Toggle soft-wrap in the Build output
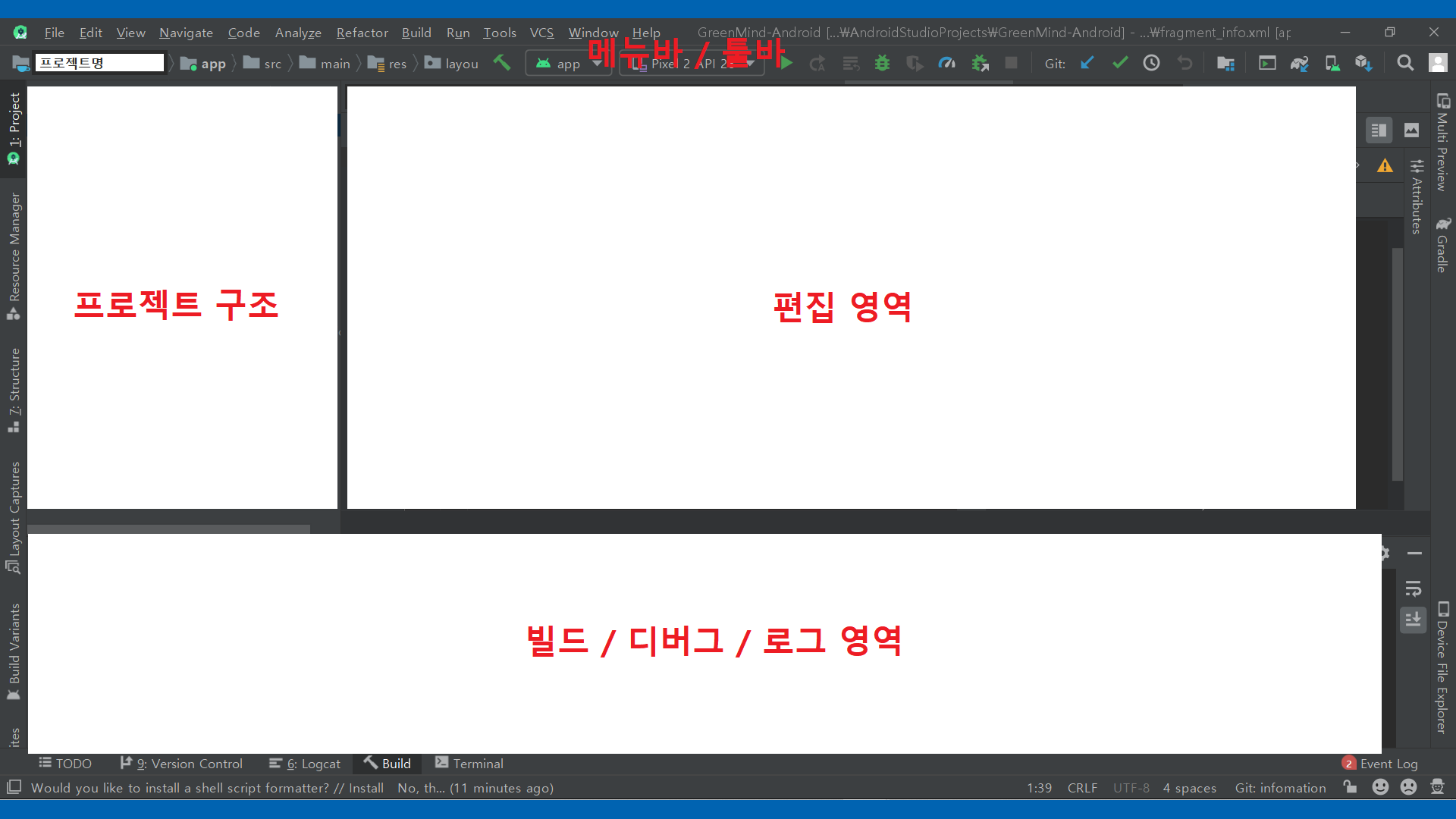1456x819 pixels. pyautogui.click(x=1414, y=588)
